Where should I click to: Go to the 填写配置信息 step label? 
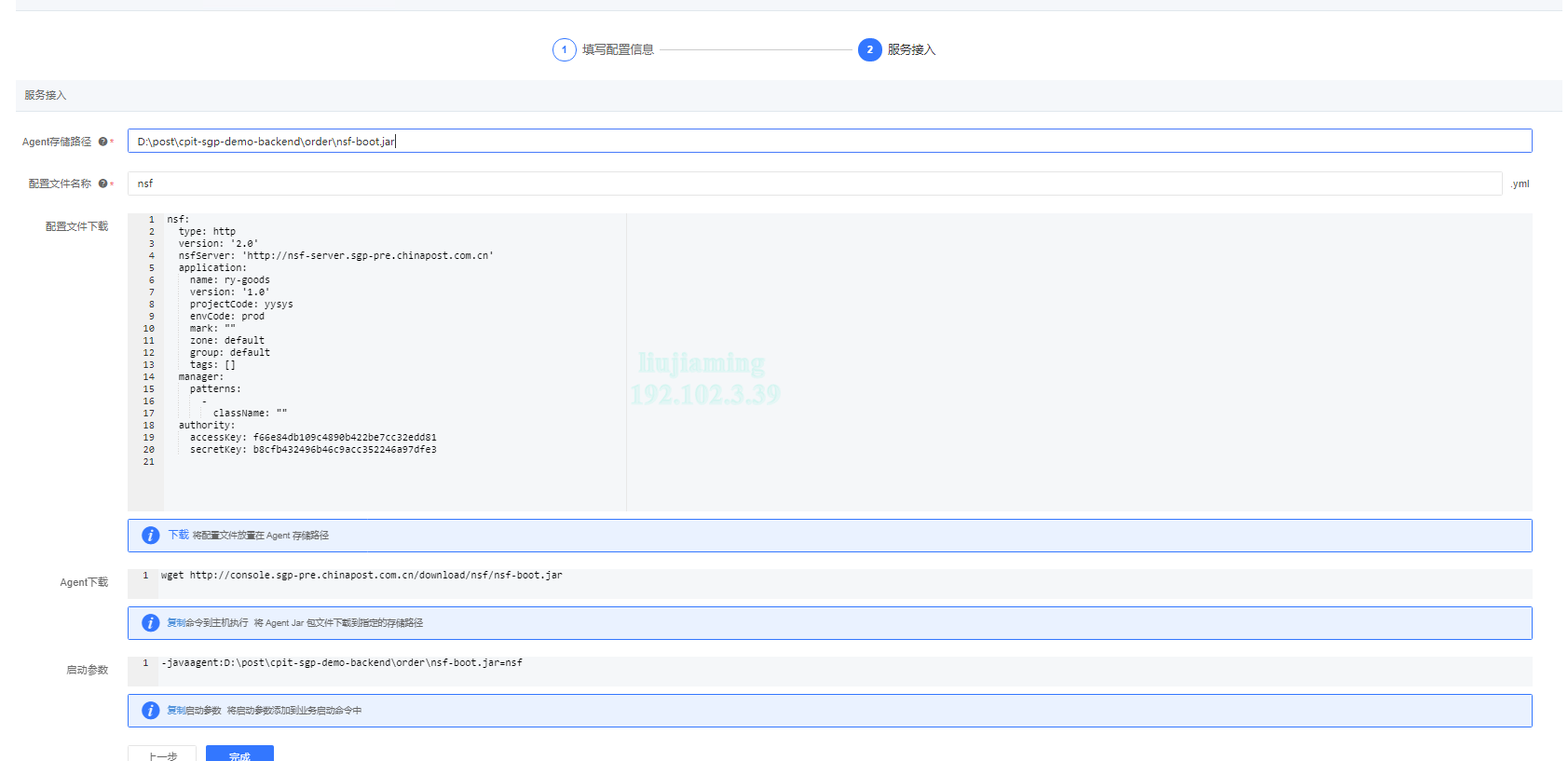[x=618, y=49]
